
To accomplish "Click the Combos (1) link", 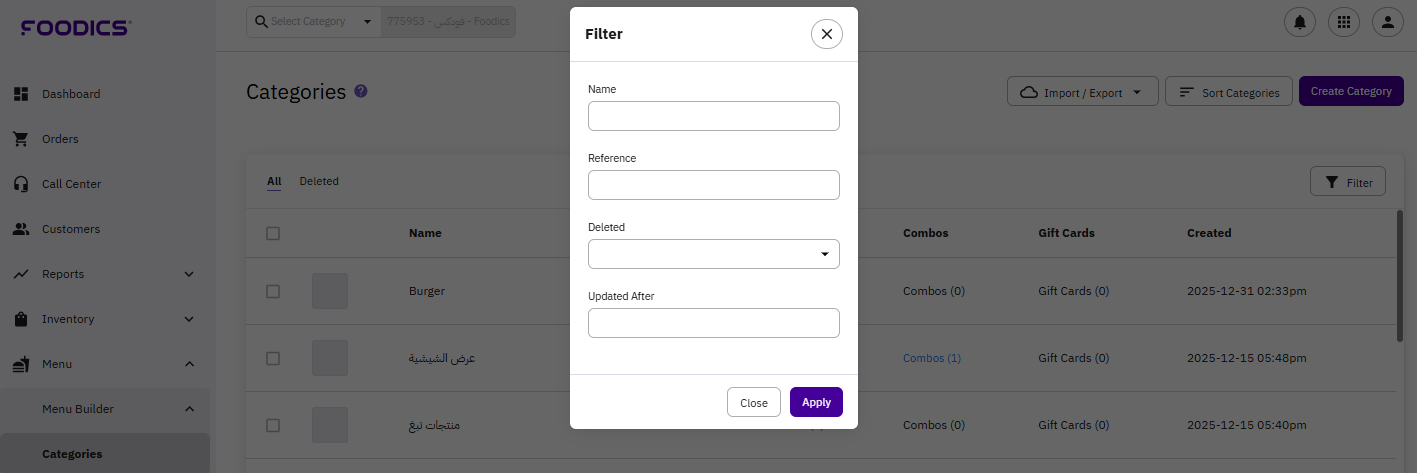I will (x=931, y=358).
